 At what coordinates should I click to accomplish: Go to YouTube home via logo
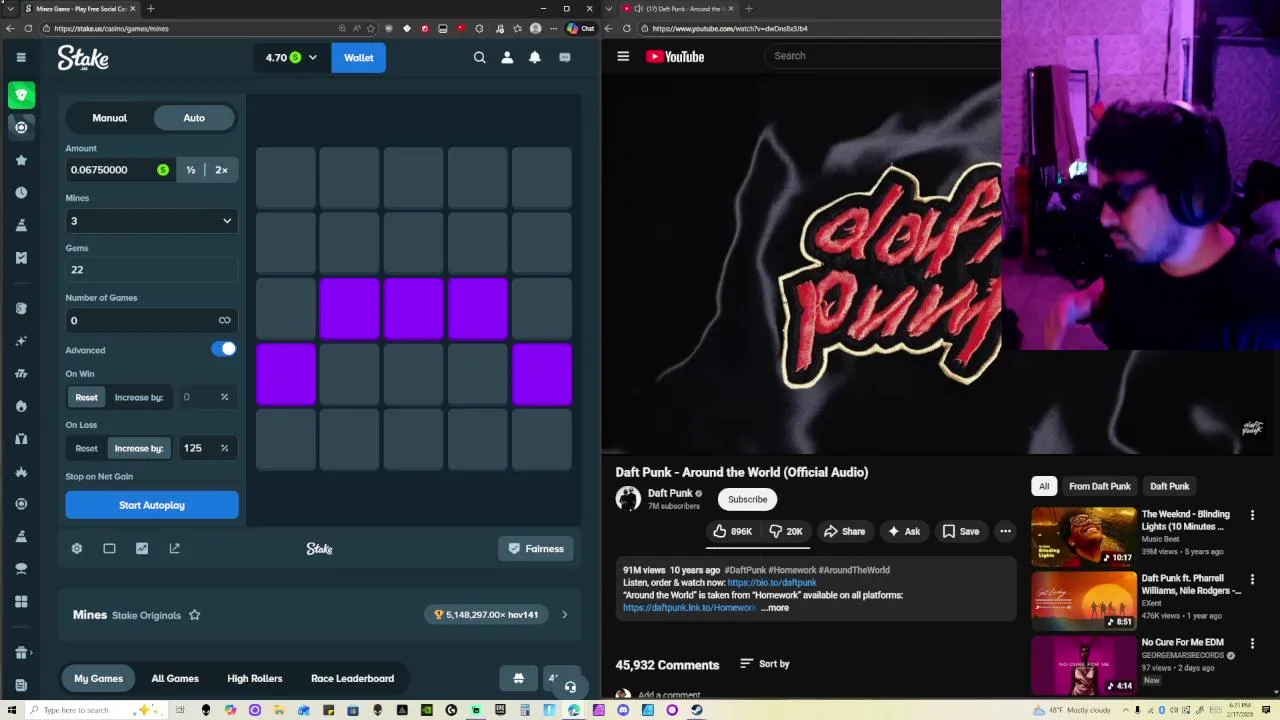pyautogui.click(x=675, y=56)
